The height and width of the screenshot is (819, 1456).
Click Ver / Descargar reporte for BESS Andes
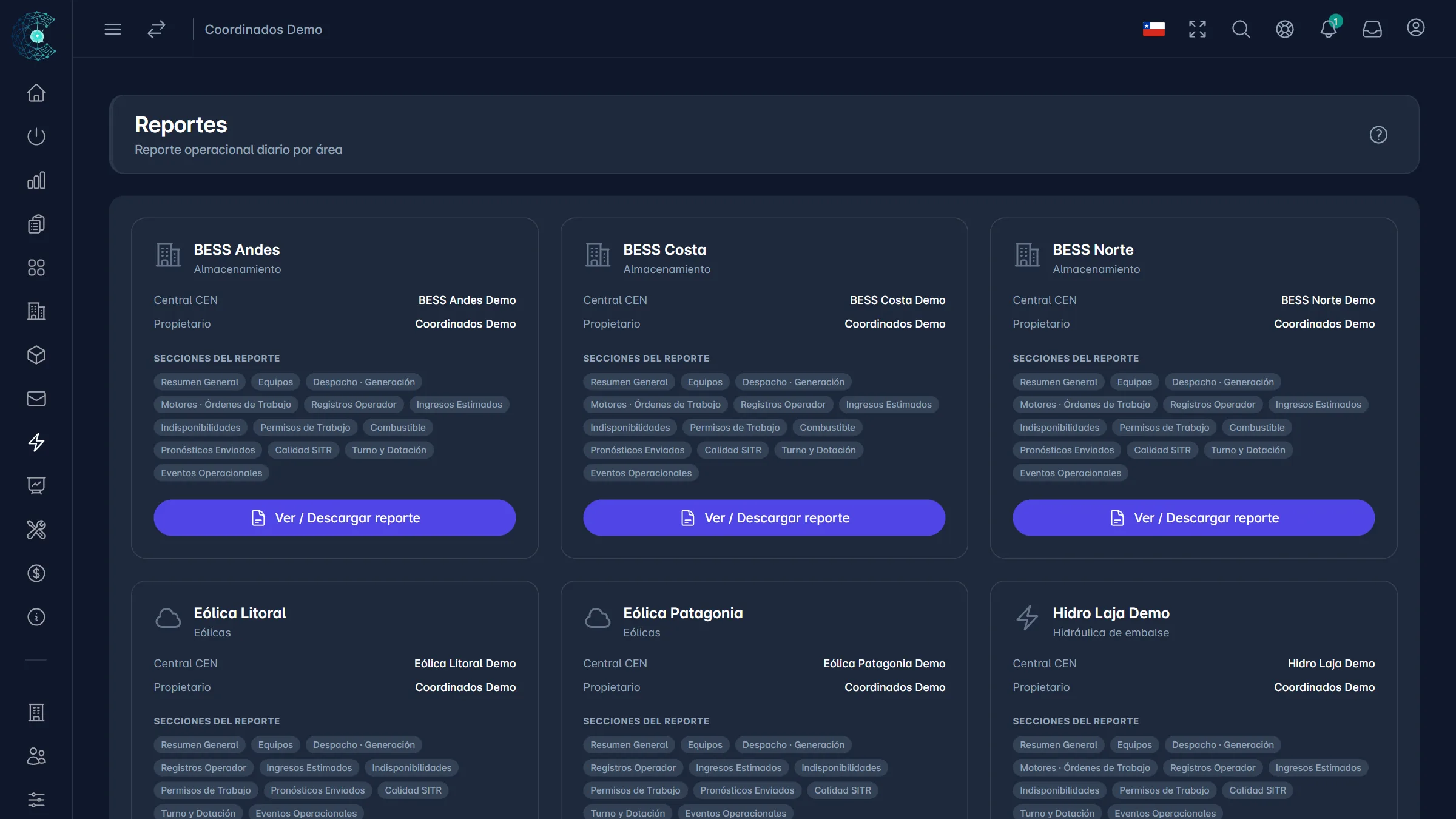335,517
